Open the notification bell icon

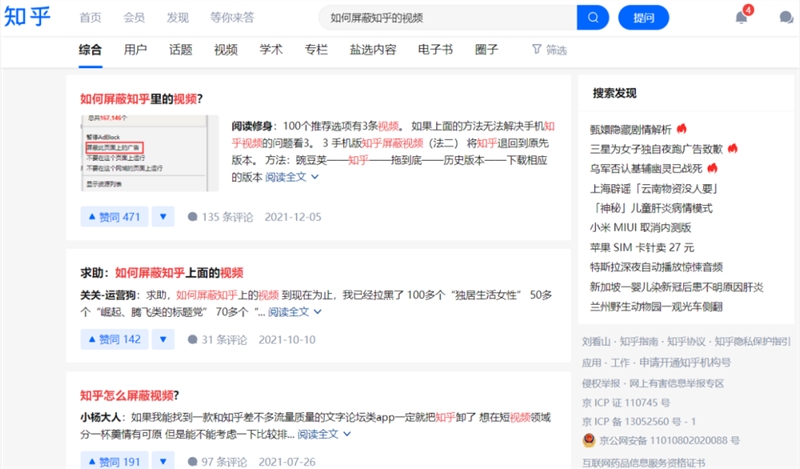tap(741, 18)
